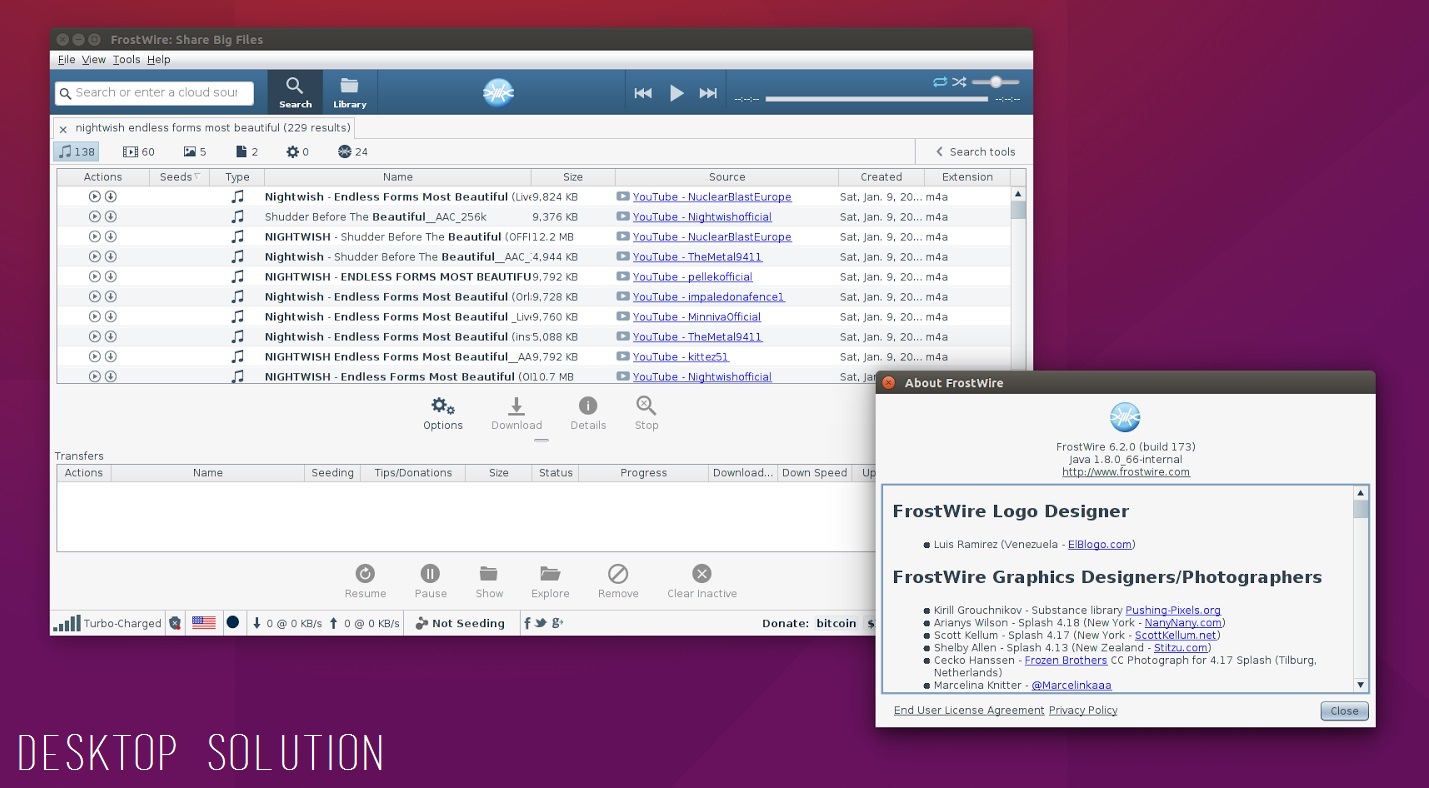The width and height of the screenshot is (1429, 788).
Task: Expand the Search tools panel
Action: coord(975,152)
